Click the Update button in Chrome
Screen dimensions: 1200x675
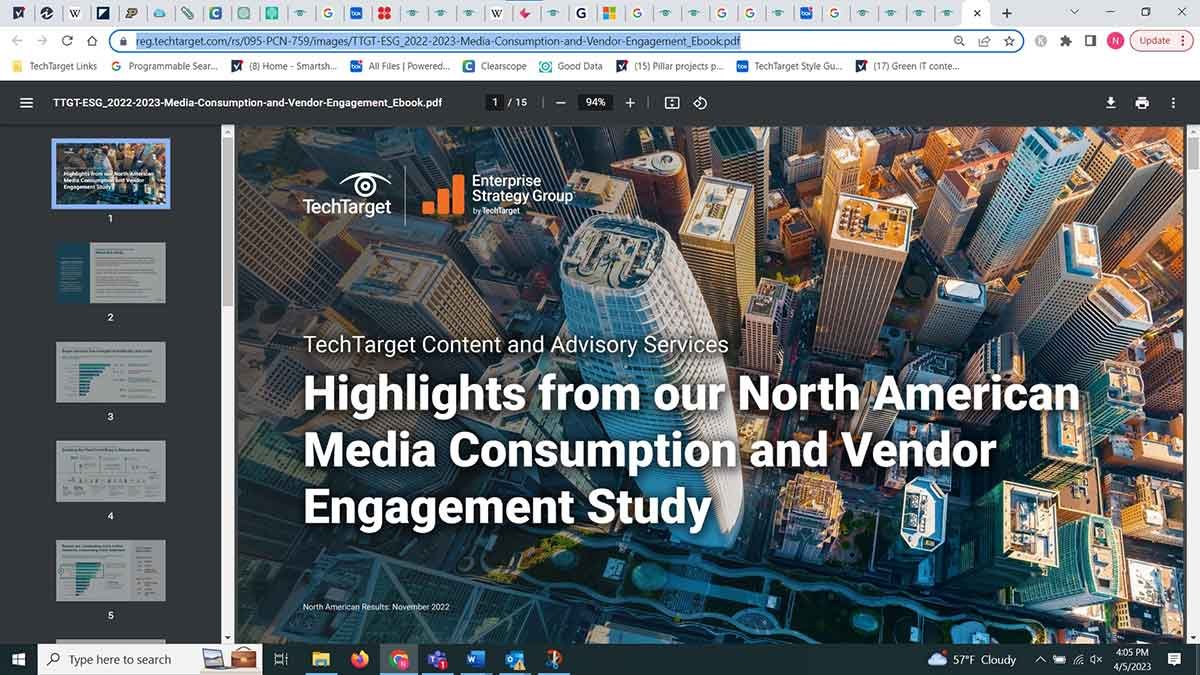(1160, 41)
